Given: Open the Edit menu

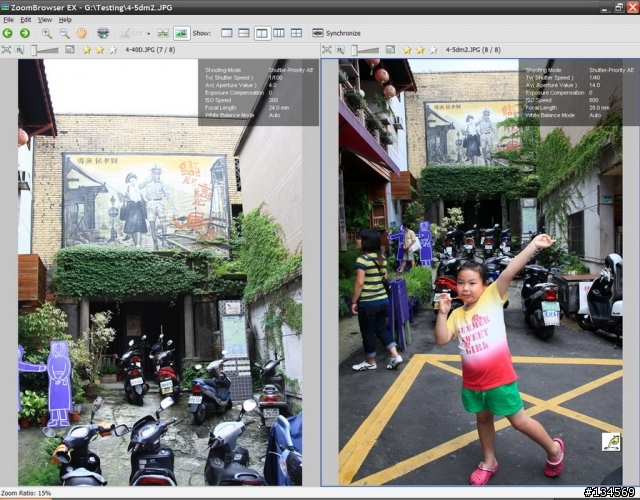Looking at the screenshot, I should 26,20.
